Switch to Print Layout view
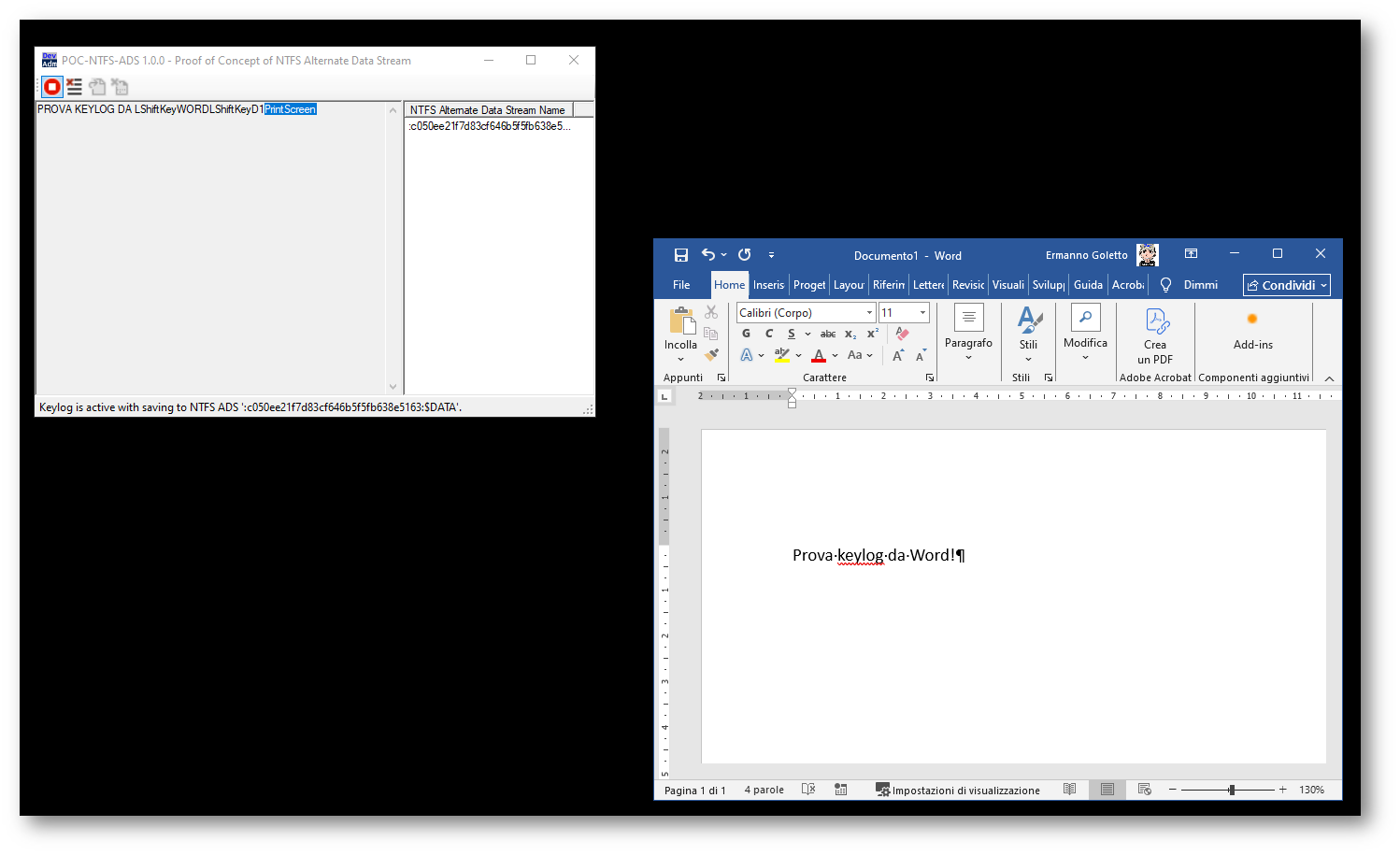This screenshot has height=855, width=1400. click(x=1107, y=790)
